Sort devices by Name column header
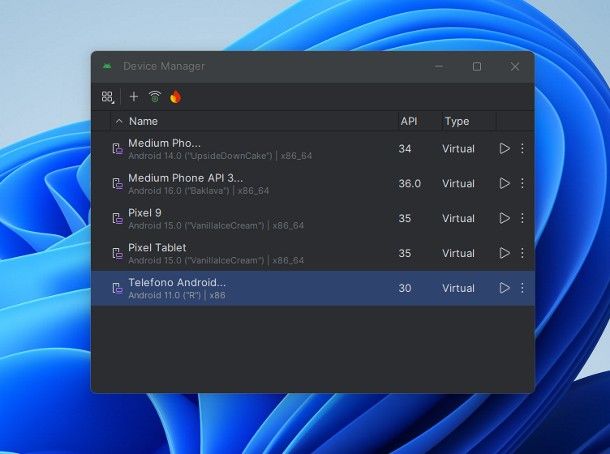Screen dimensions: 610x454 point(143,121)
